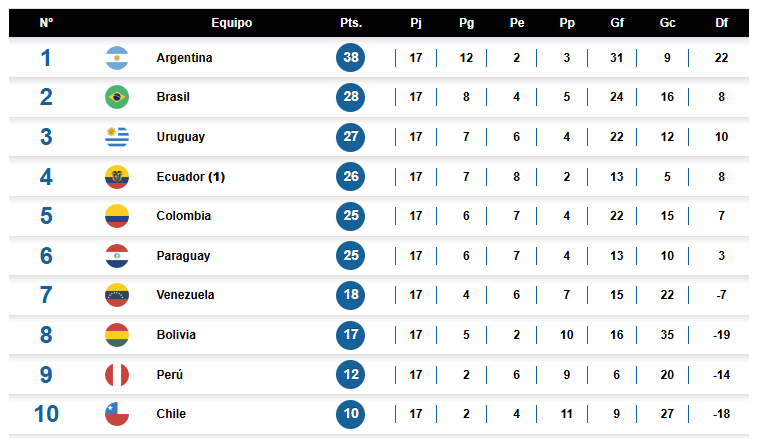763x443 pixels.
Task: Click the Uruguay flag icon
Action: pos(117,137)
